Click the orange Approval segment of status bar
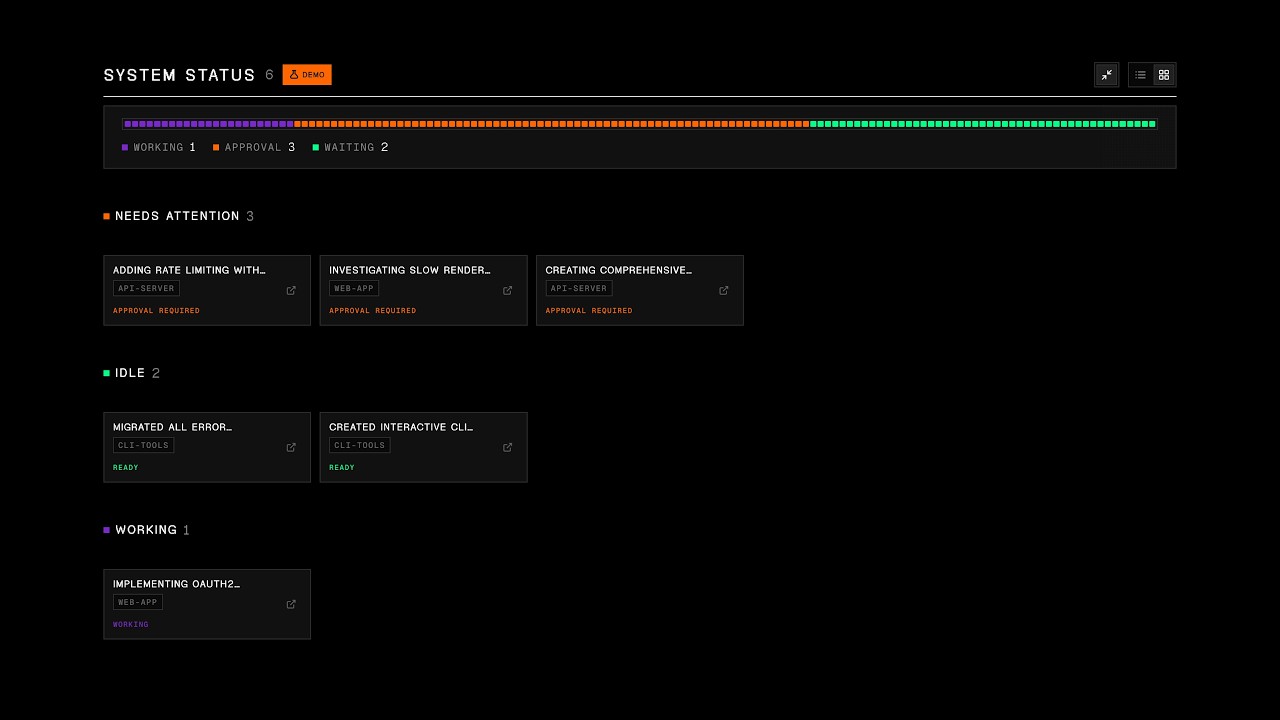 click(552, 124)
